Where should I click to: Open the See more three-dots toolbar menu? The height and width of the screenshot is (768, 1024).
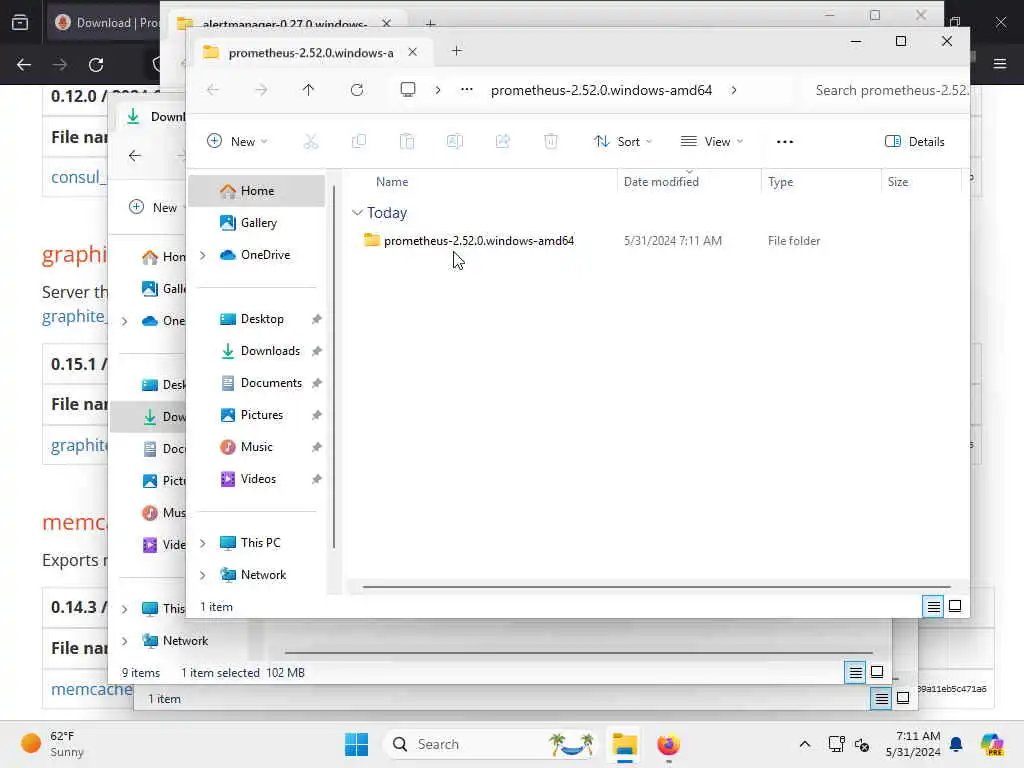point(785,142)
